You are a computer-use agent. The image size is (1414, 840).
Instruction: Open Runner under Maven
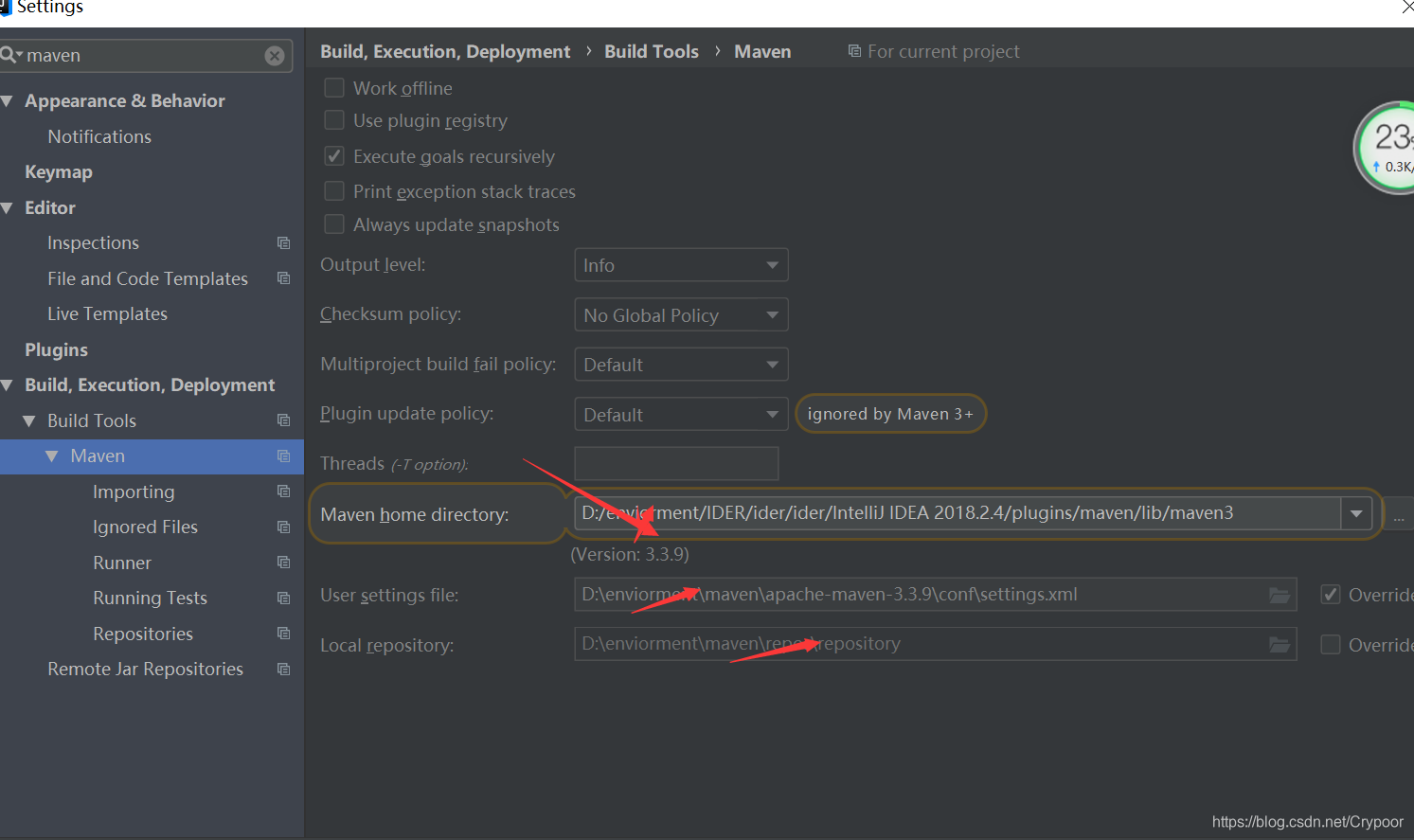click(x=122, y=563)
